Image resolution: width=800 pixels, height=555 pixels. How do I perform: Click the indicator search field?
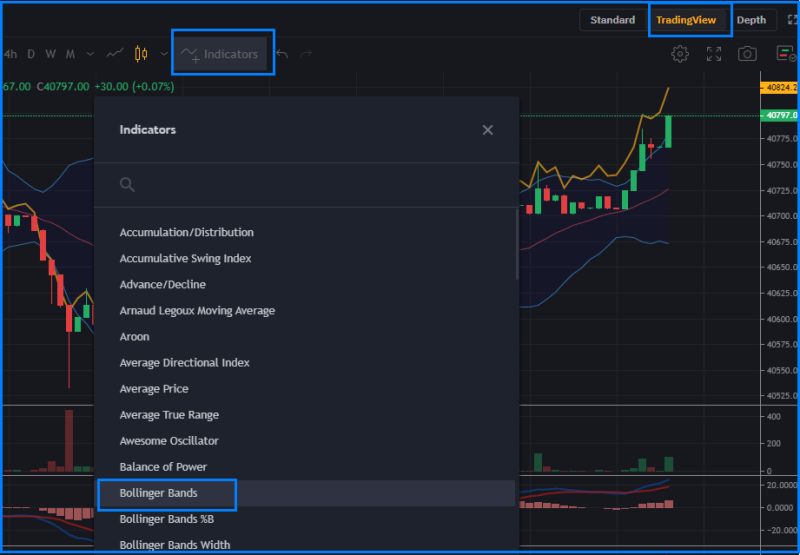tap(307, 185)
